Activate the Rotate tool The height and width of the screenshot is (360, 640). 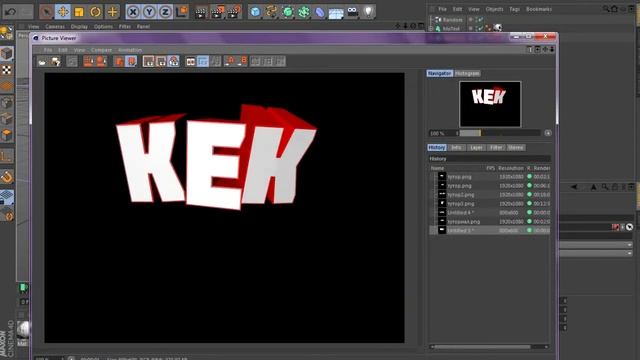[x=96, y=12]
